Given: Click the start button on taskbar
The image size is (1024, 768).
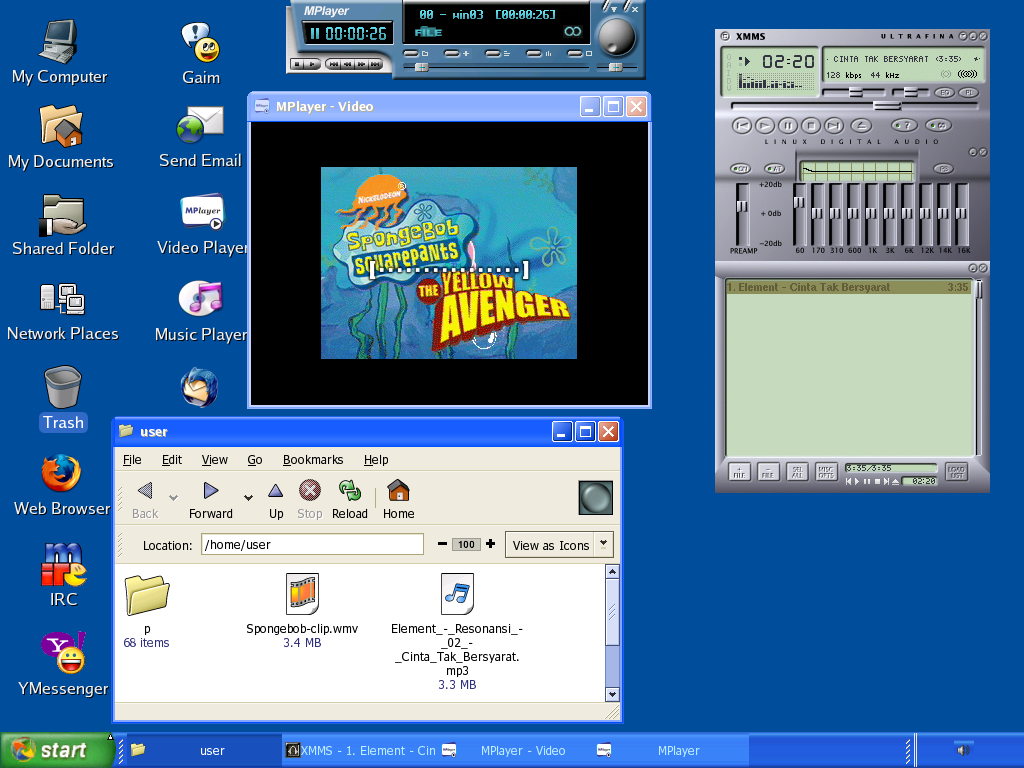Looking at the screenshot, I should (x=57, y=750).
